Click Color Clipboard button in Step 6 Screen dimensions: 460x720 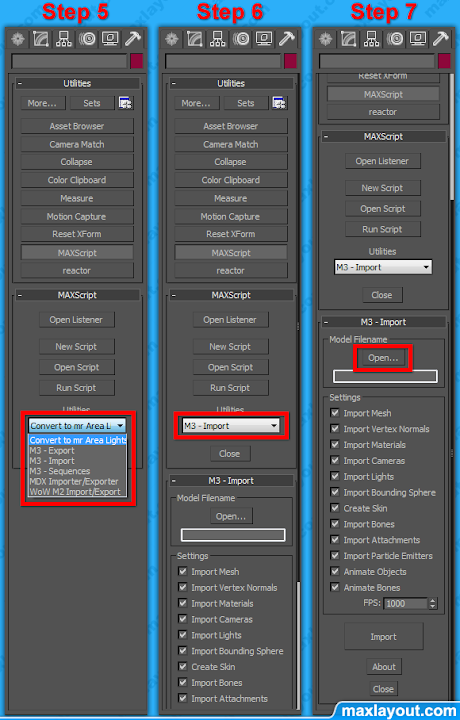tap(230, 180)
